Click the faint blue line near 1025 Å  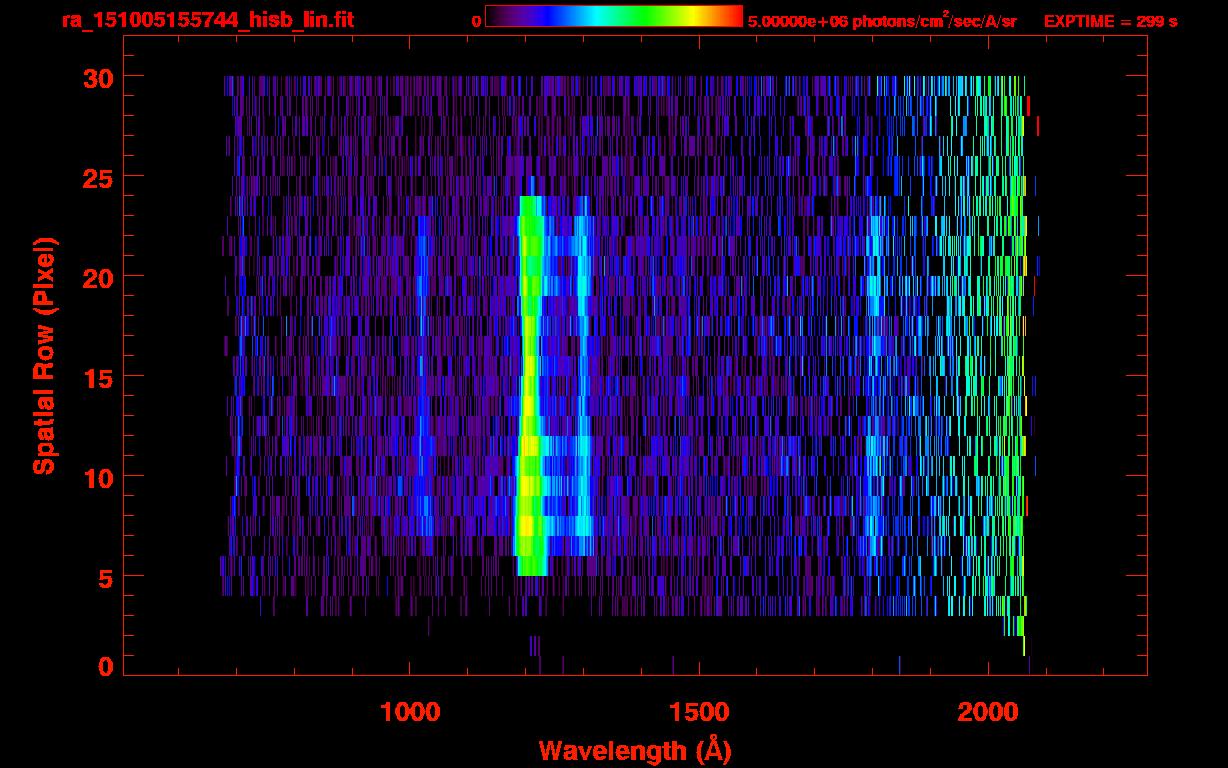click(x=423, y=400)
